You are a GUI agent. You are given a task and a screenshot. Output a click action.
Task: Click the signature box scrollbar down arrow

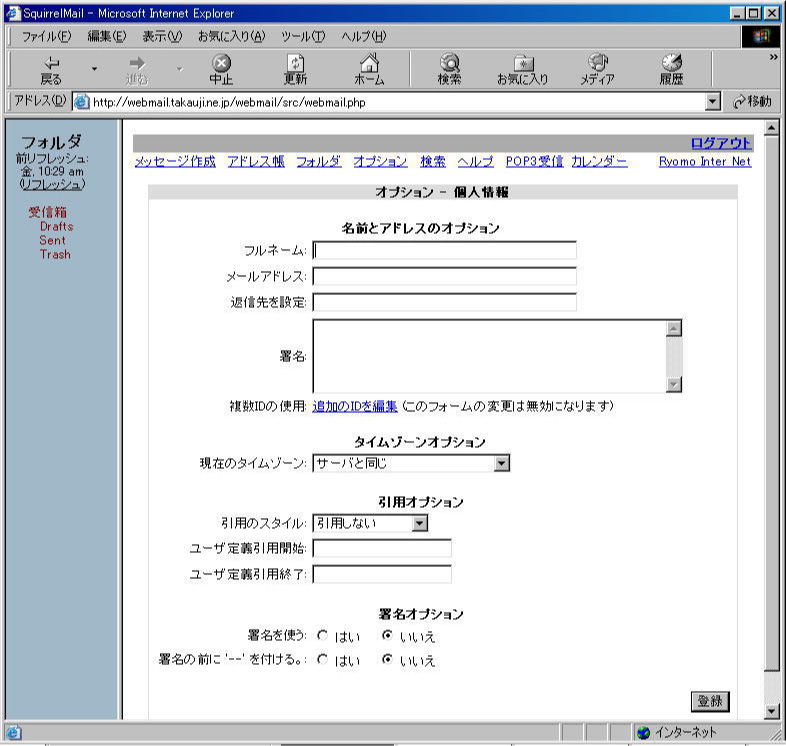pyautogui.click(x=674, y=385)
